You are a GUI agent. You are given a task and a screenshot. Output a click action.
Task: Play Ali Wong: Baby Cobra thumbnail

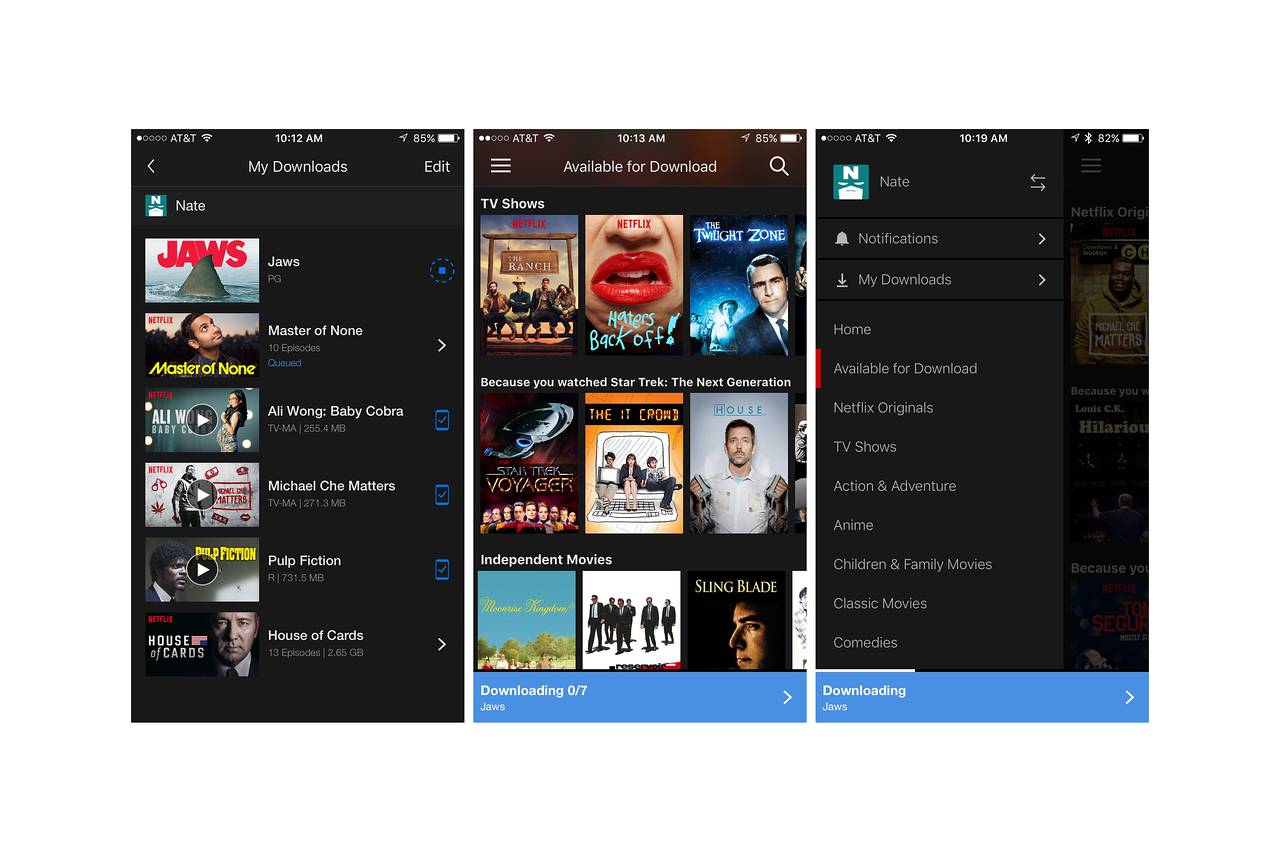(x=202, y=420)
